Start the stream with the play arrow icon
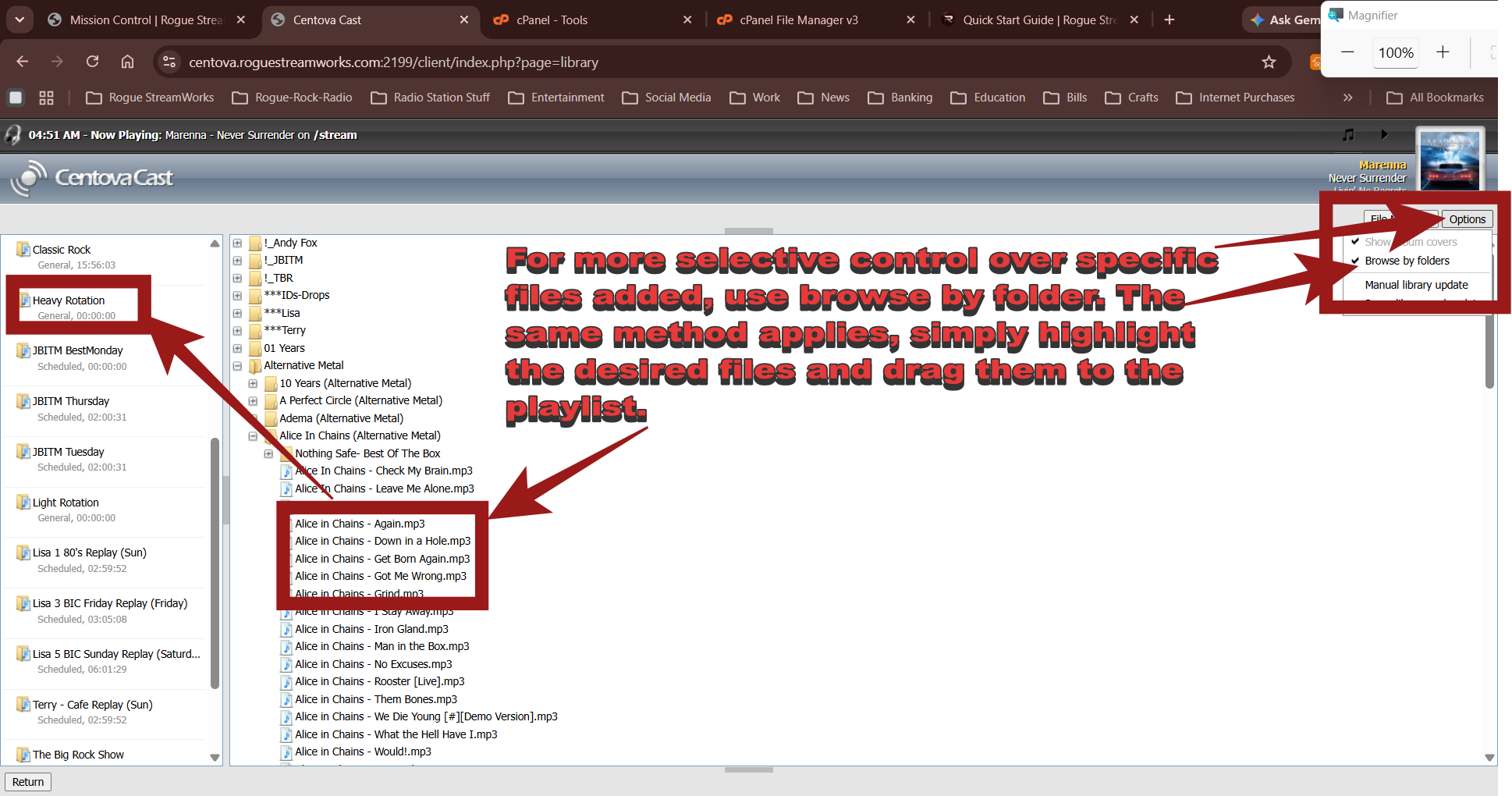 [1384, 134]
